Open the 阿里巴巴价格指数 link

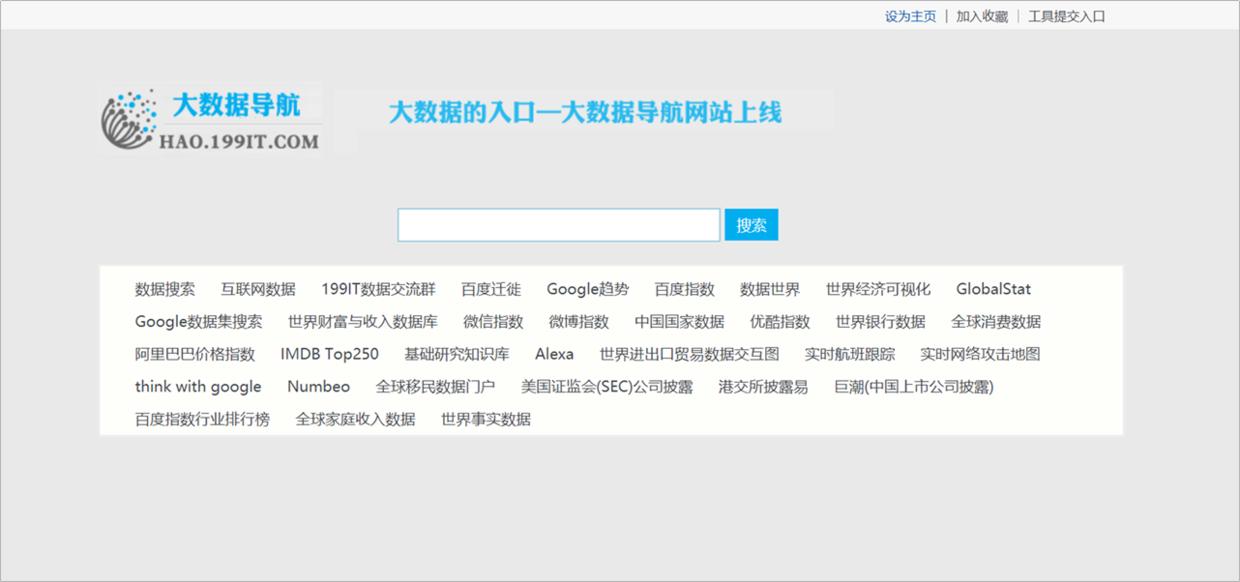[194, 354]
